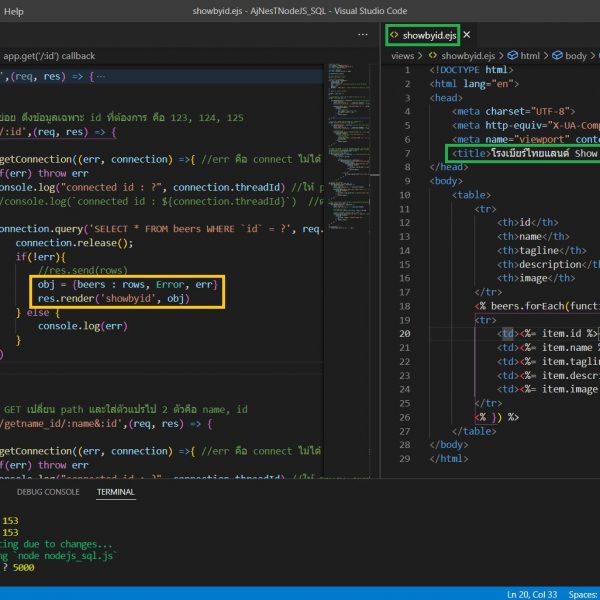
Task: Click line number 20 in right editor
Action: click(404, 333)
